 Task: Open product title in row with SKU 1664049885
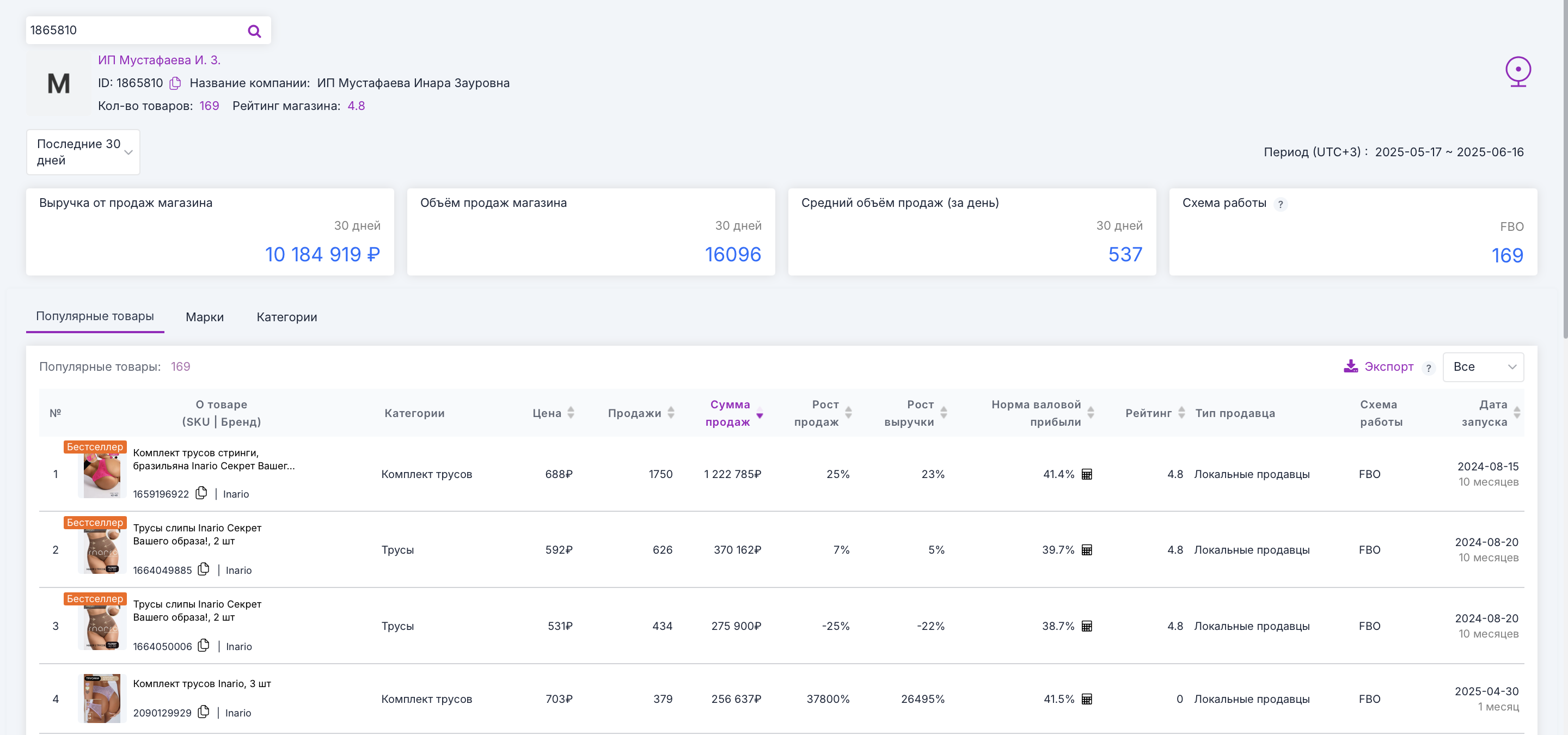click(x=197, y=534)
